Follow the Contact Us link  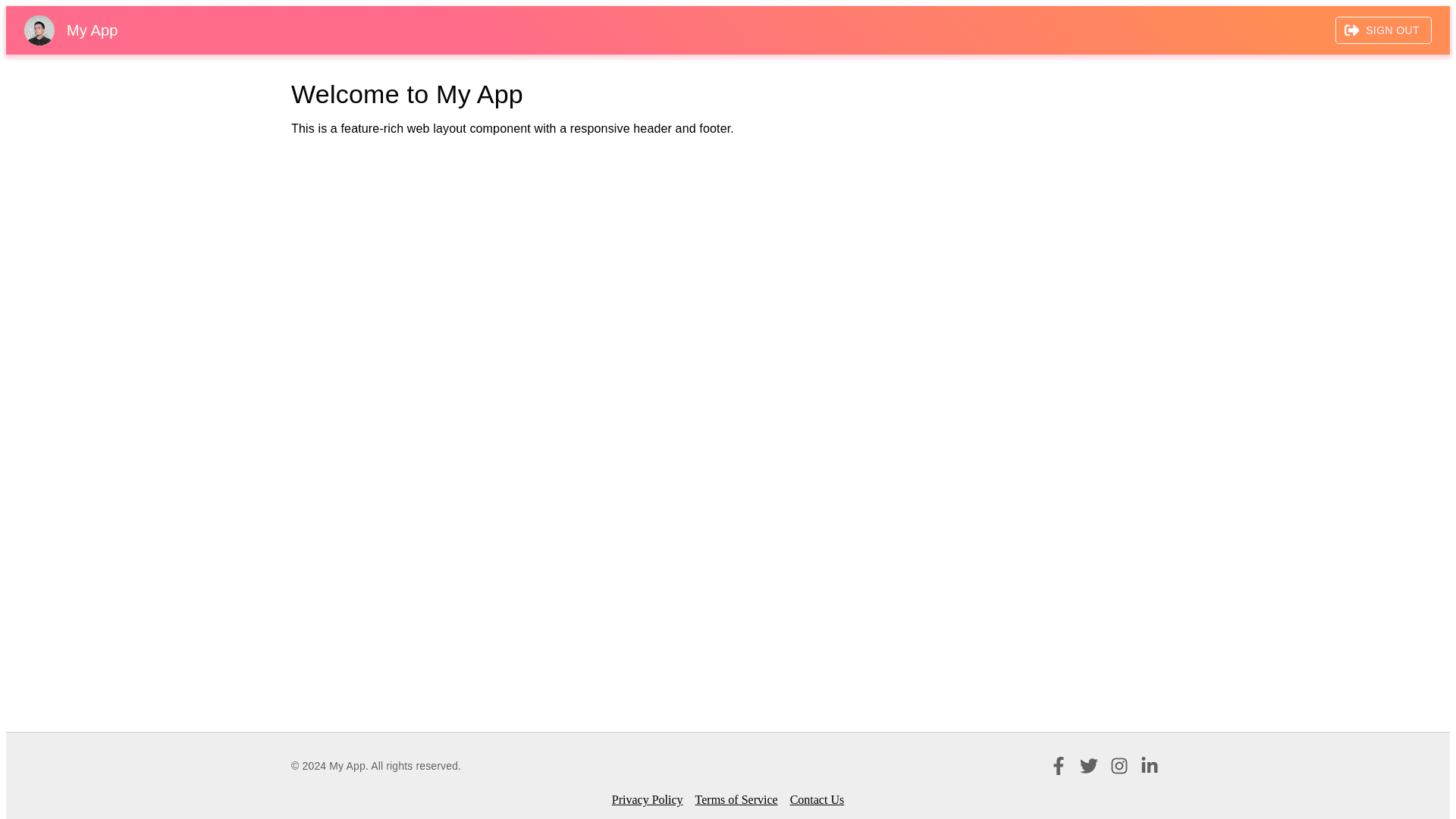pyautogui.click(x=817, y=800)
